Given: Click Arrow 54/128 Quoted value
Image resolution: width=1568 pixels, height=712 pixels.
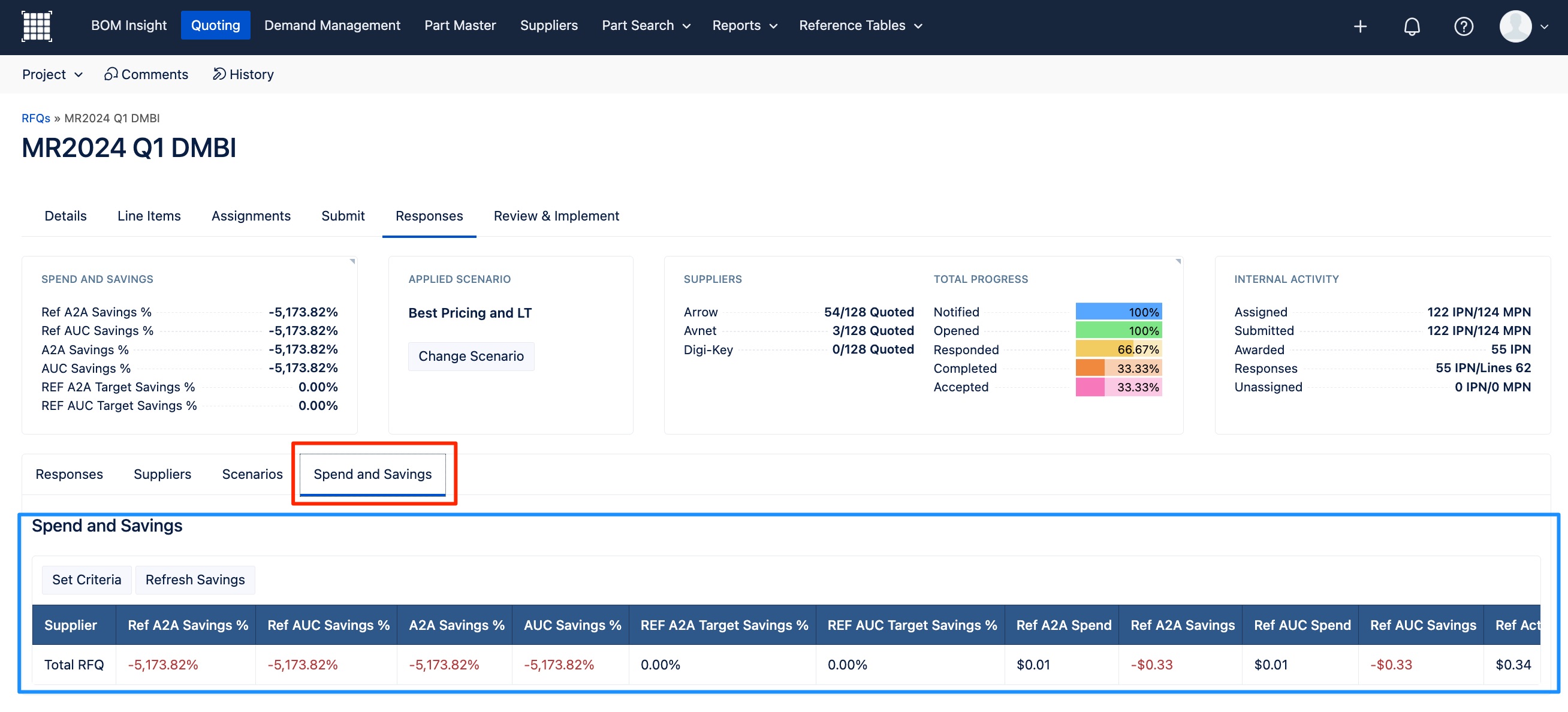Looking at the screenshot, I should coord(869,312).
